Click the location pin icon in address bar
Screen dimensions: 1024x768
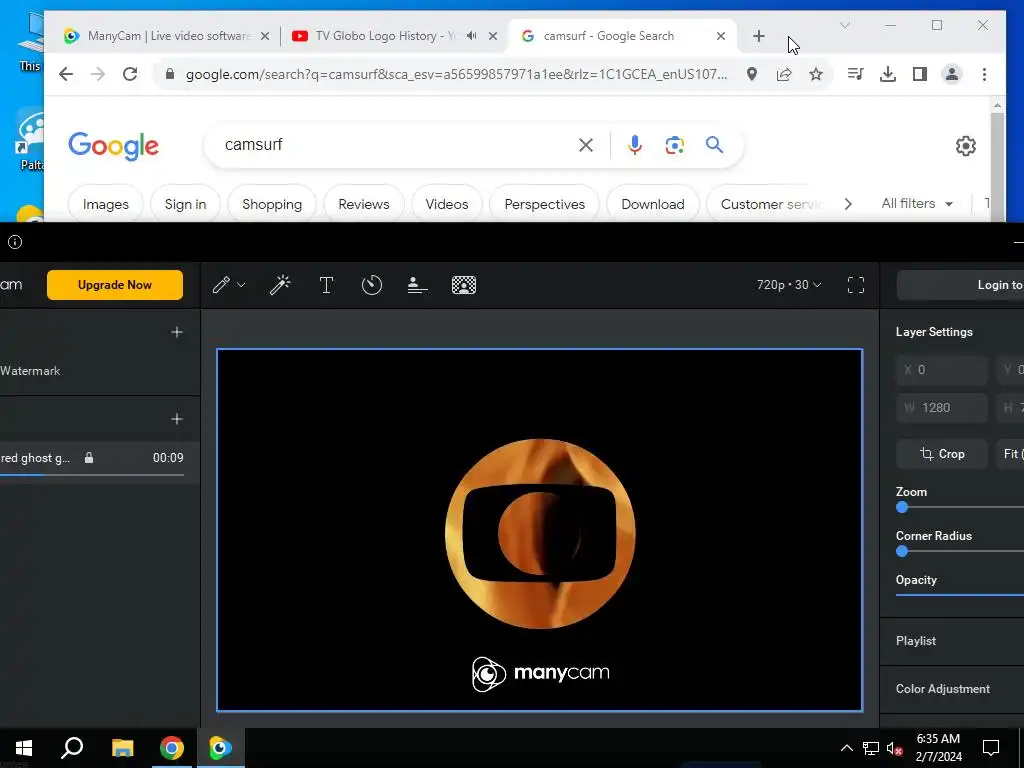[752, 74]
